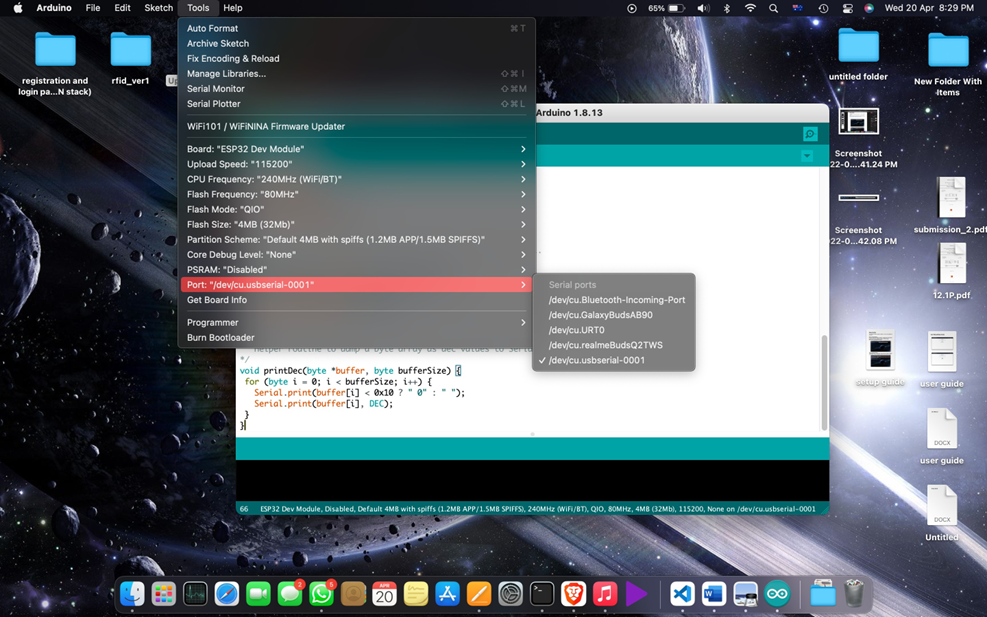
Task: Open Activity Monitor from the dock
Action: click(x=195, y=594)
